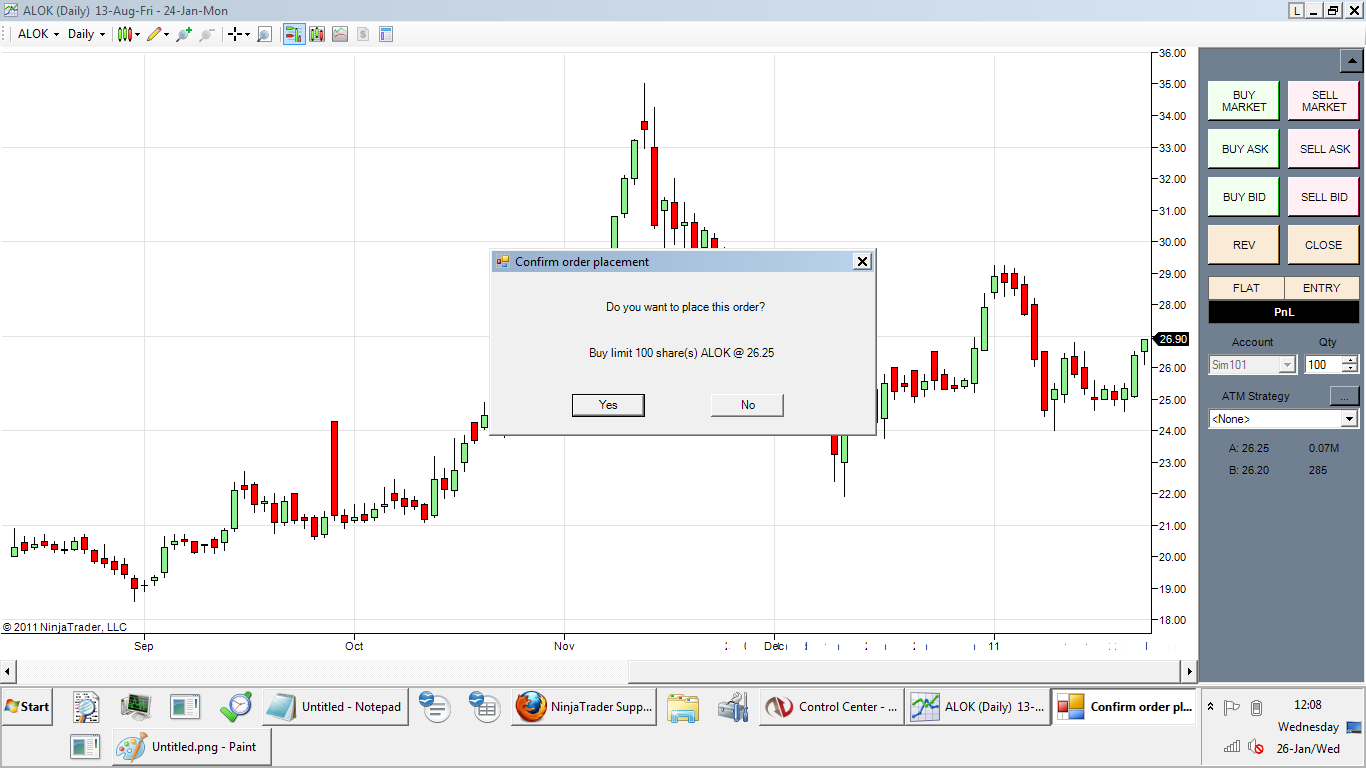
Task: Click the chart window icon in title bar
Action: pyautogui.click(x=10, y=10)
